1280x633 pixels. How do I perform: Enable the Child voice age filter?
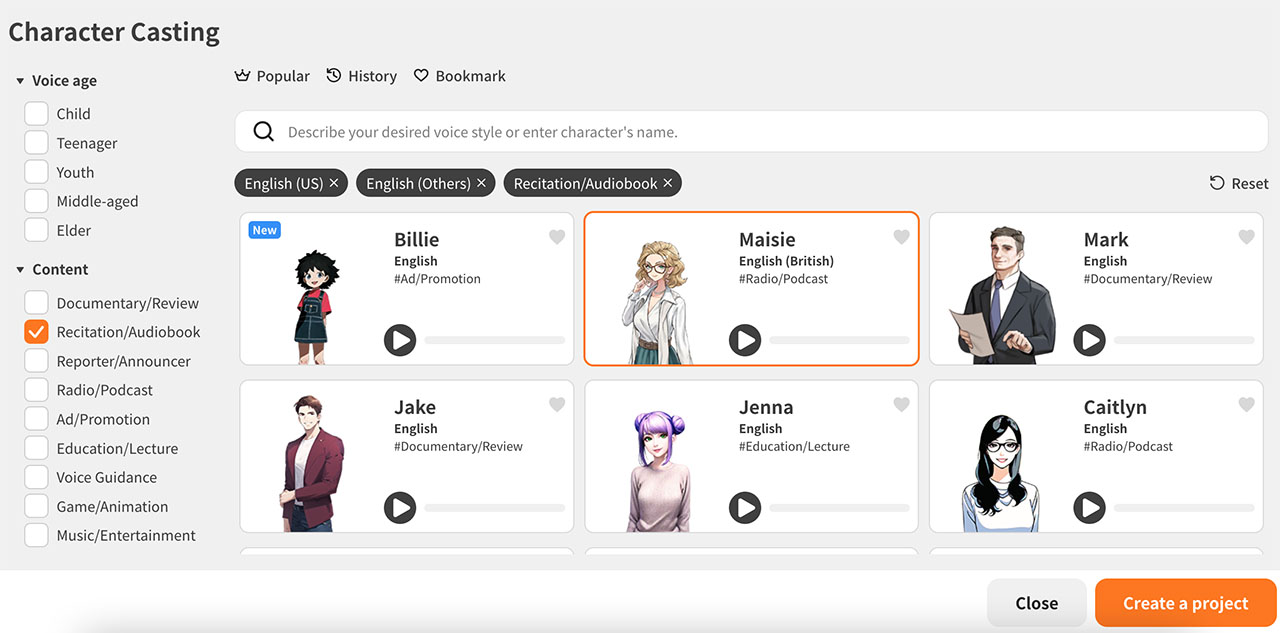pyautogui.click(x=36, y=113)
